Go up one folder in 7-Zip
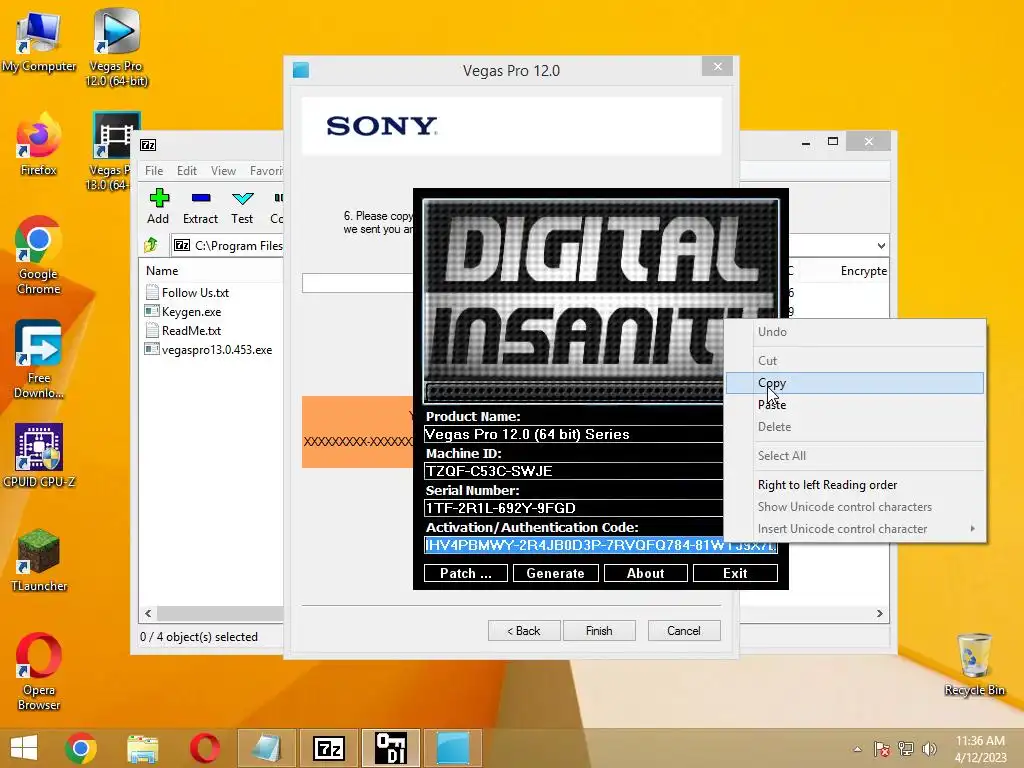This screenshot has height=768, width=1024. tap(151, 245)
